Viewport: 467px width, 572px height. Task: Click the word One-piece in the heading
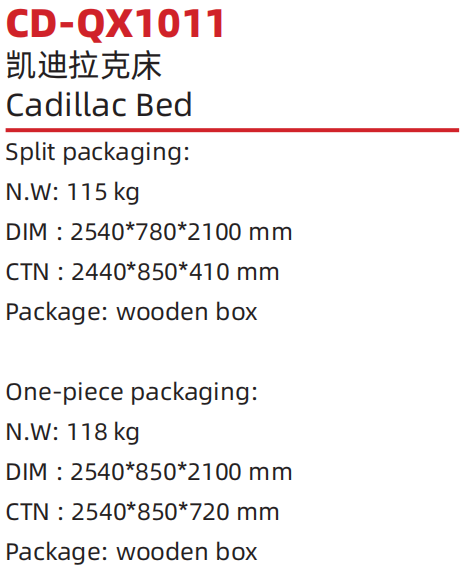(65, 393)
